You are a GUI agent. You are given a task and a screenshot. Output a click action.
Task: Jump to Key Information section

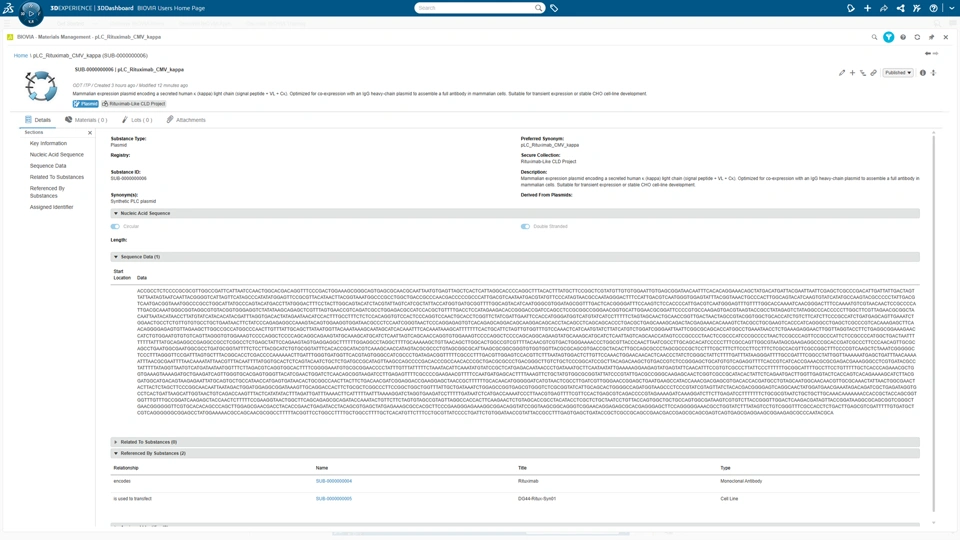[48, 143]
